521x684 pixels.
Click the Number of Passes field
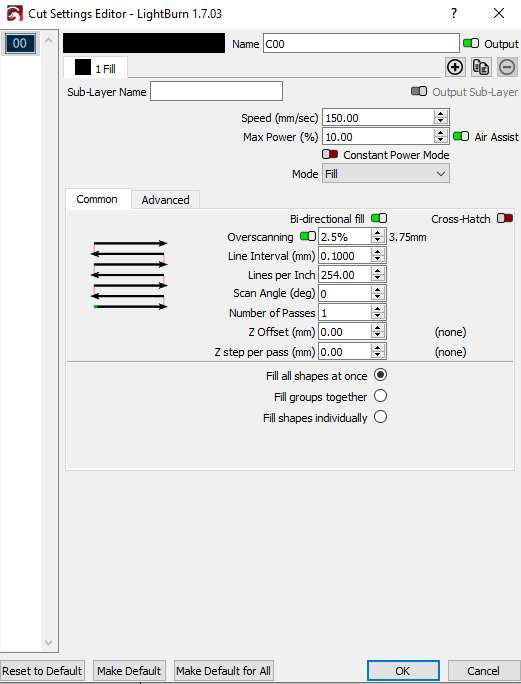pos(345,313)
